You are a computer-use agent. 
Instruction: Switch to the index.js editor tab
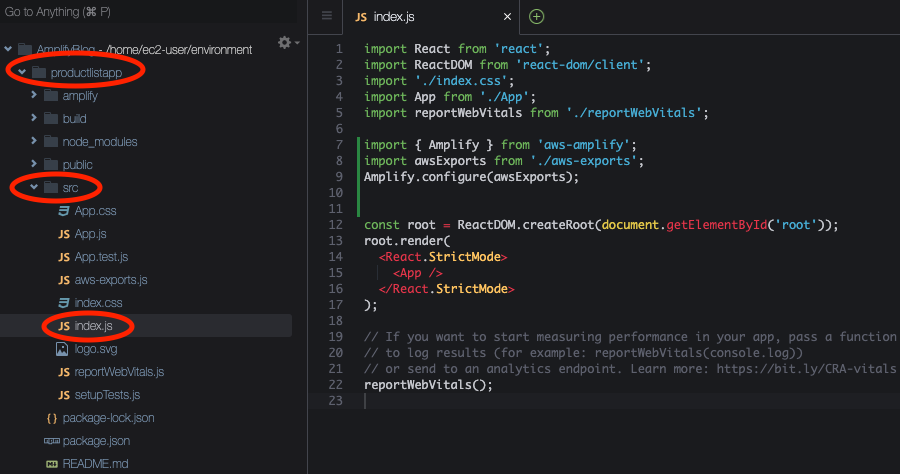click(x=431, y=17)
